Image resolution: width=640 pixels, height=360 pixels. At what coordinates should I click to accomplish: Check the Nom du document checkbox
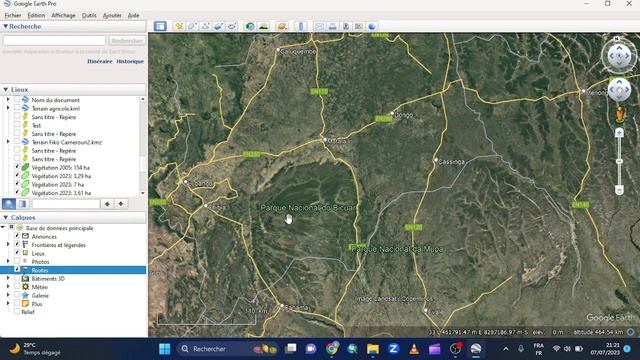[x=17, y=100]
